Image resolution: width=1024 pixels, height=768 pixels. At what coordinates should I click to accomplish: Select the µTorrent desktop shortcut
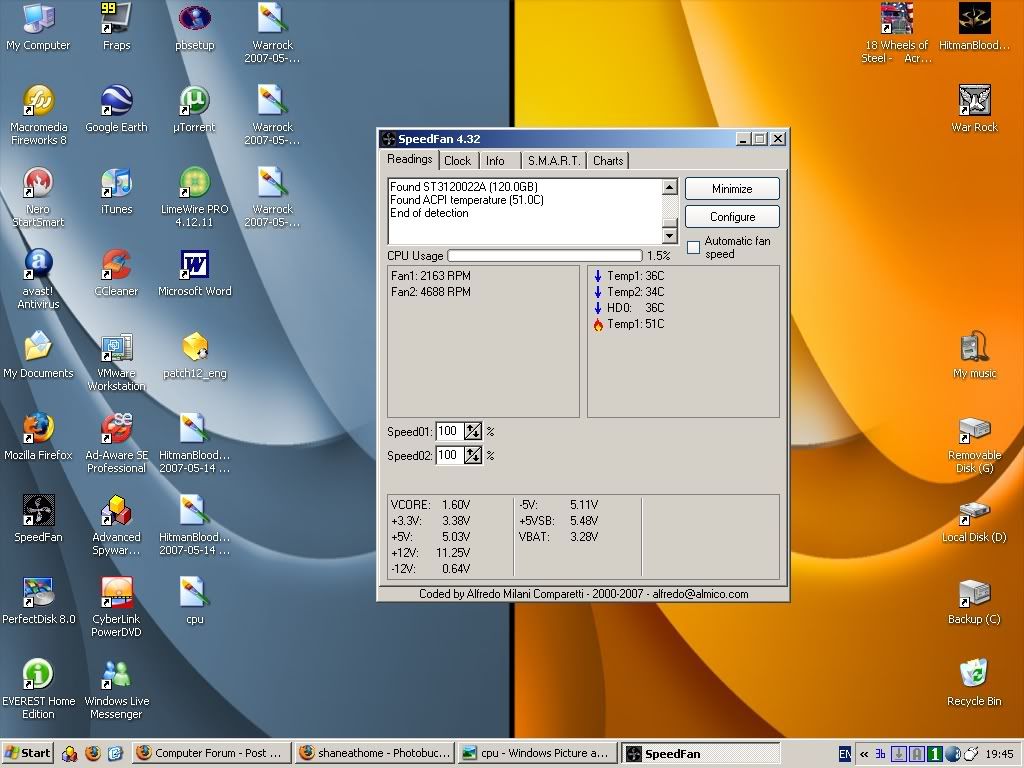[x=194, y=101]
